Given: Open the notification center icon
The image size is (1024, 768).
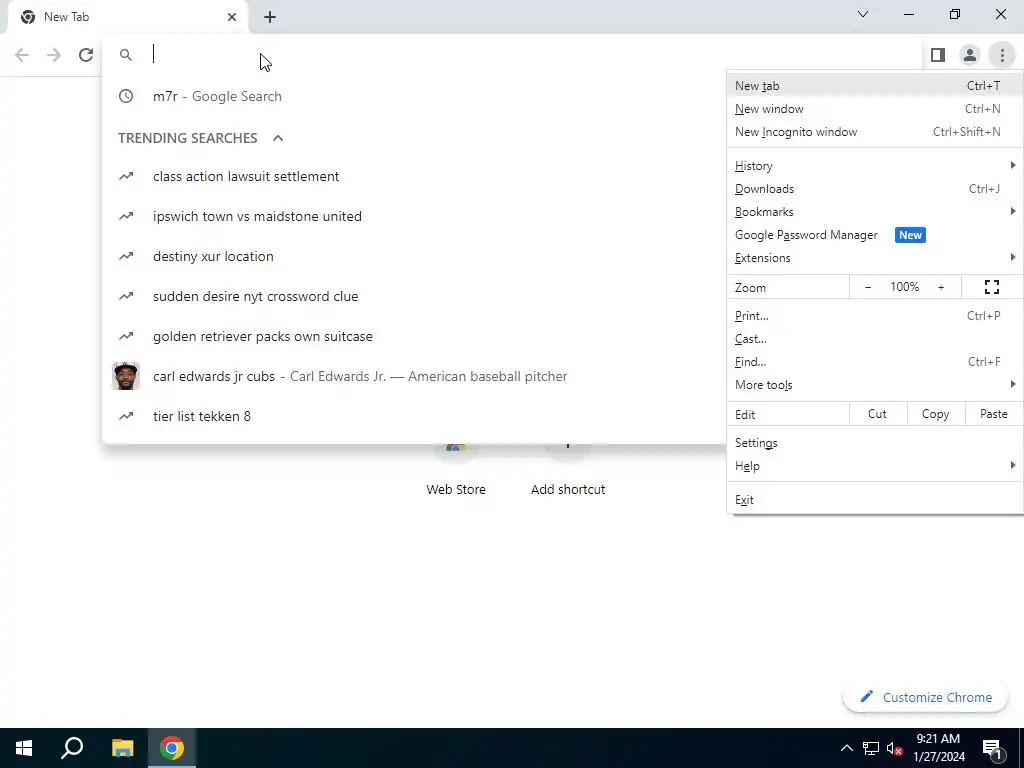Looking at the screenshot, I should click(992, 748).
